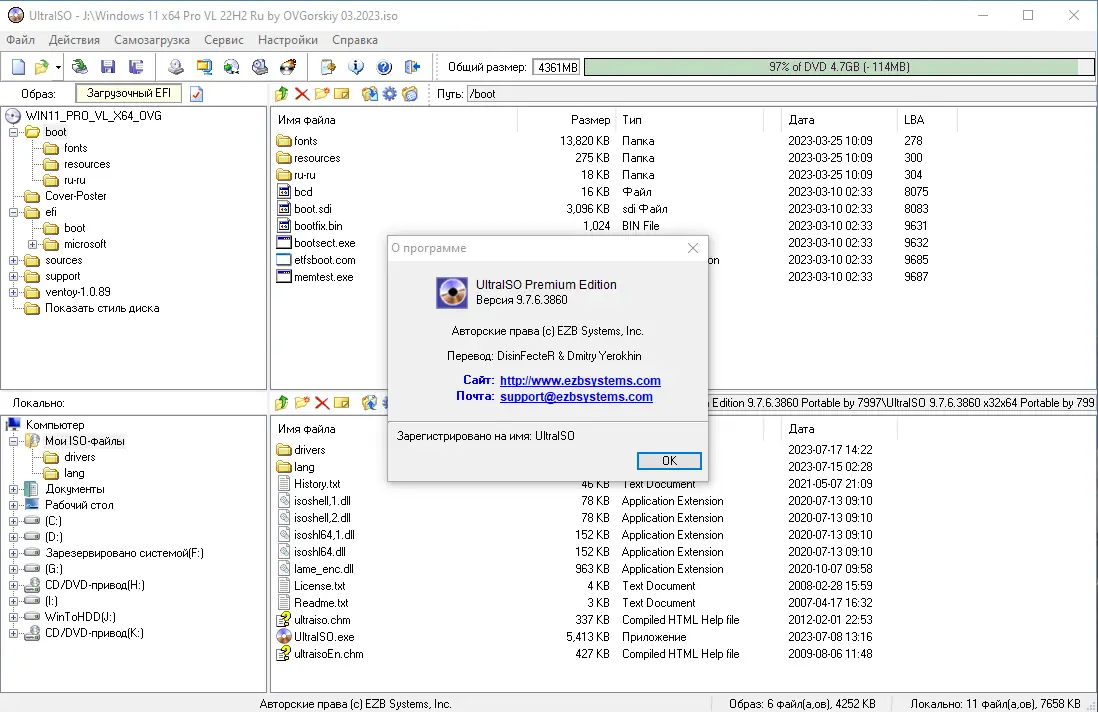The image size is (1098, 712).
Task: Open the Сервис menu
Action: point(224,40)
